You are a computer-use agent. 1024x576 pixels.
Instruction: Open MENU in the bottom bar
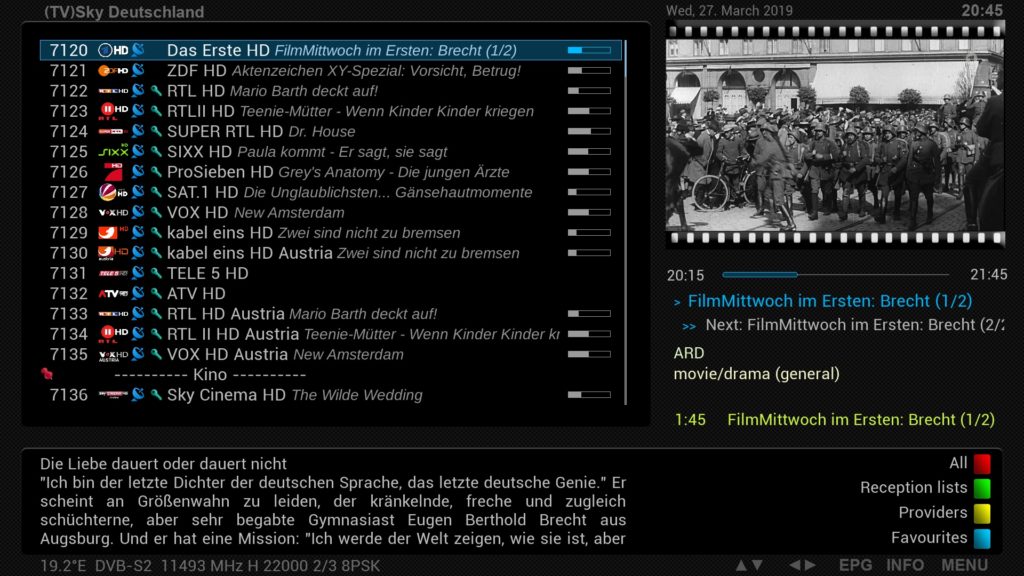[964, 565]
